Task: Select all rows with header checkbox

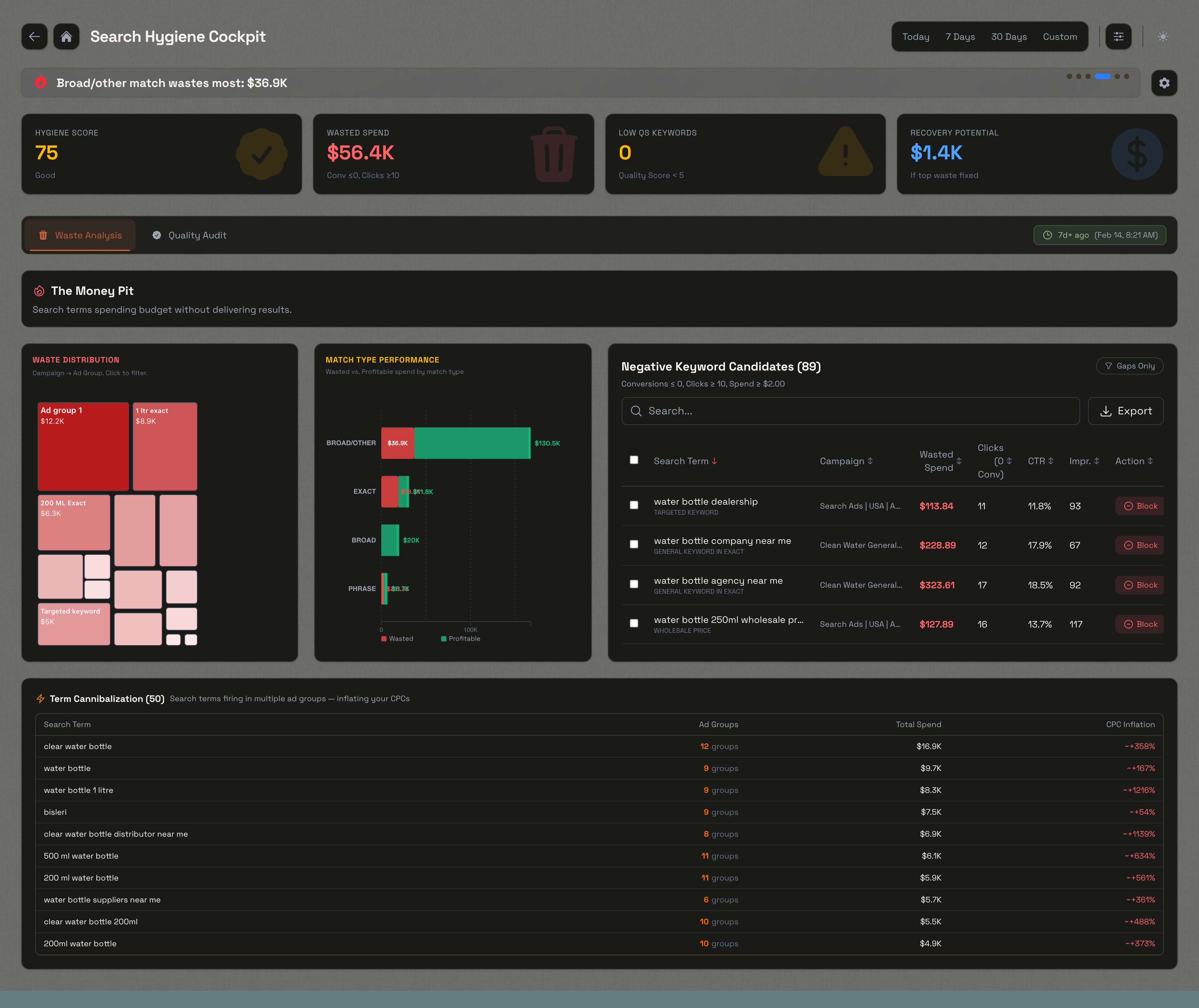Action: click(x=633, y=460)
